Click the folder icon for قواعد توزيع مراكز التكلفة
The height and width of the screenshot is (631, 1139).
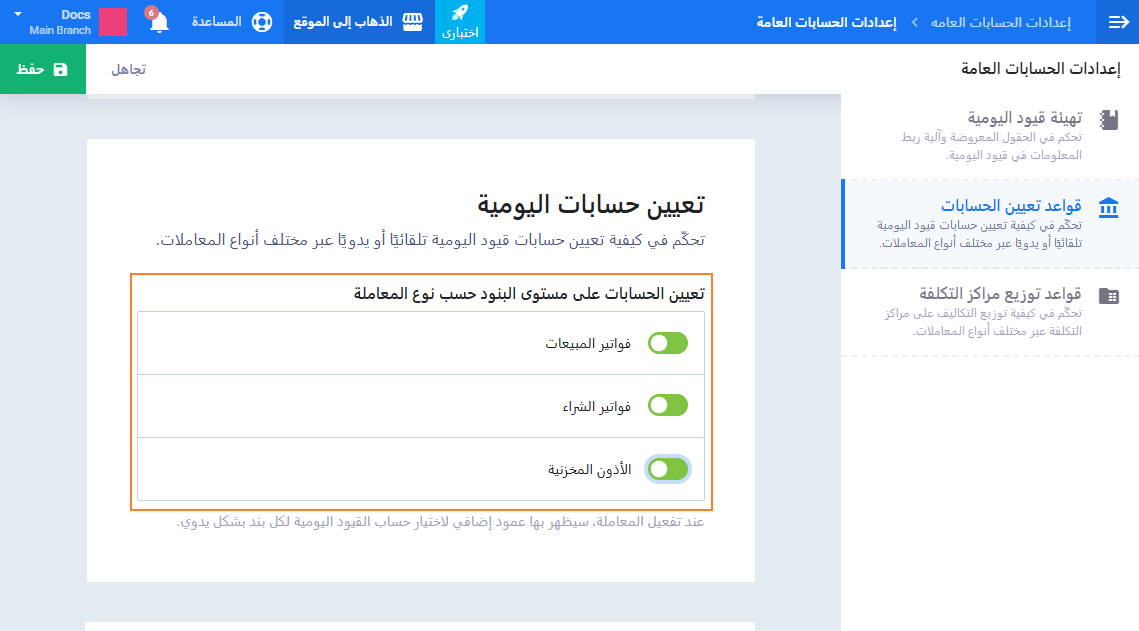pos(1108,296)
